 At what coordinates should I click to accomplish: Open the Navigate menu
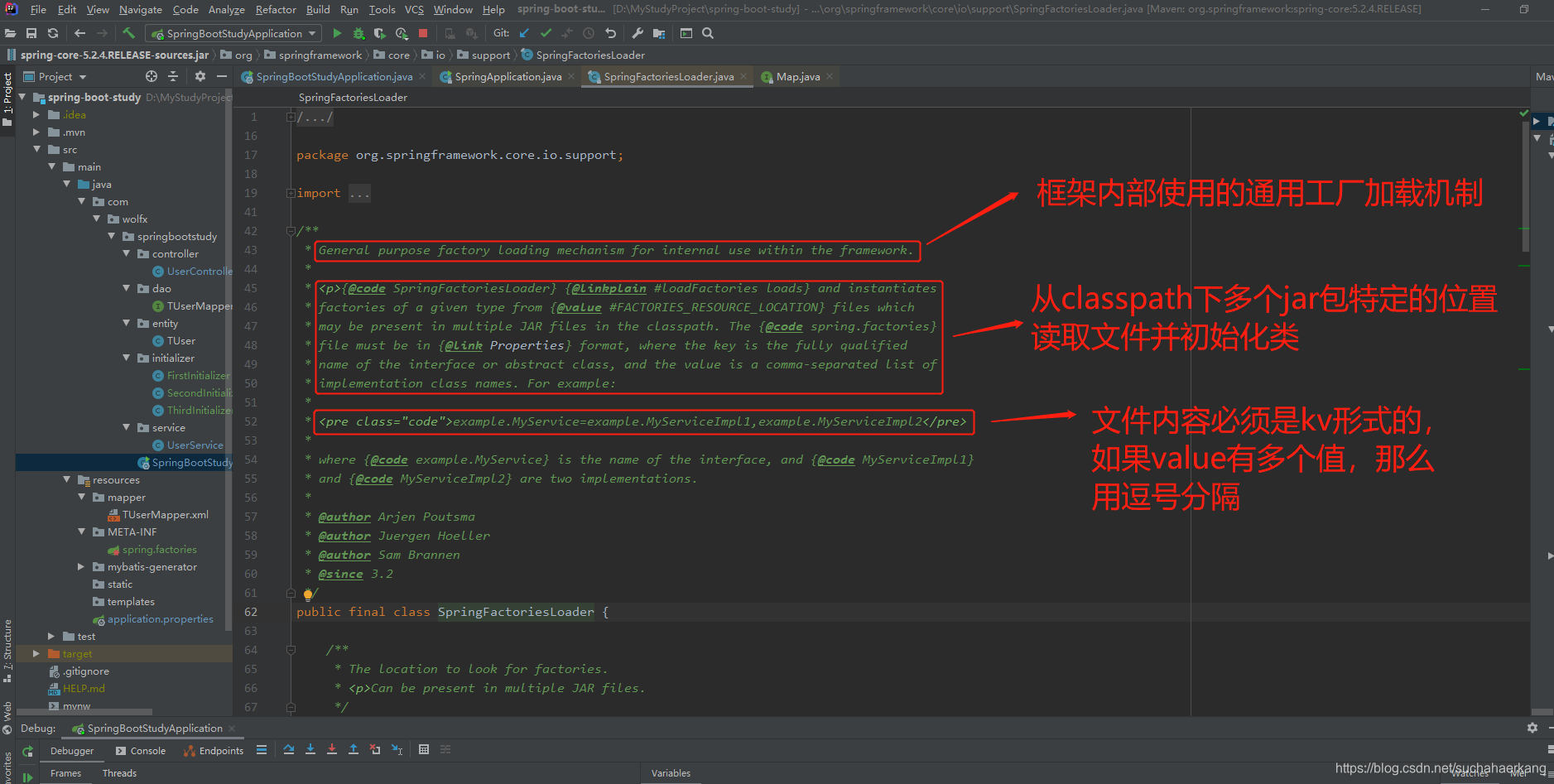coord(141,9)
